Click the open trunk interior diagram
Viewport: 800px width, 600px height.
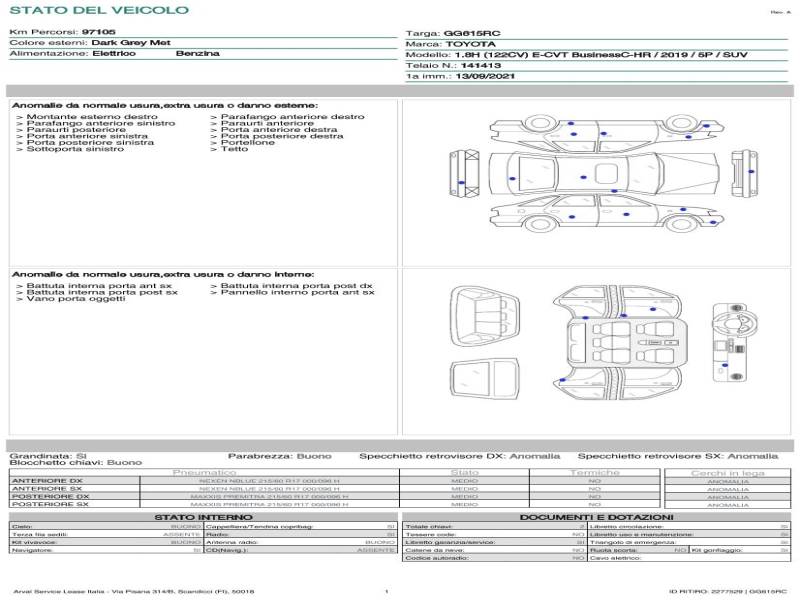(485, 316)
